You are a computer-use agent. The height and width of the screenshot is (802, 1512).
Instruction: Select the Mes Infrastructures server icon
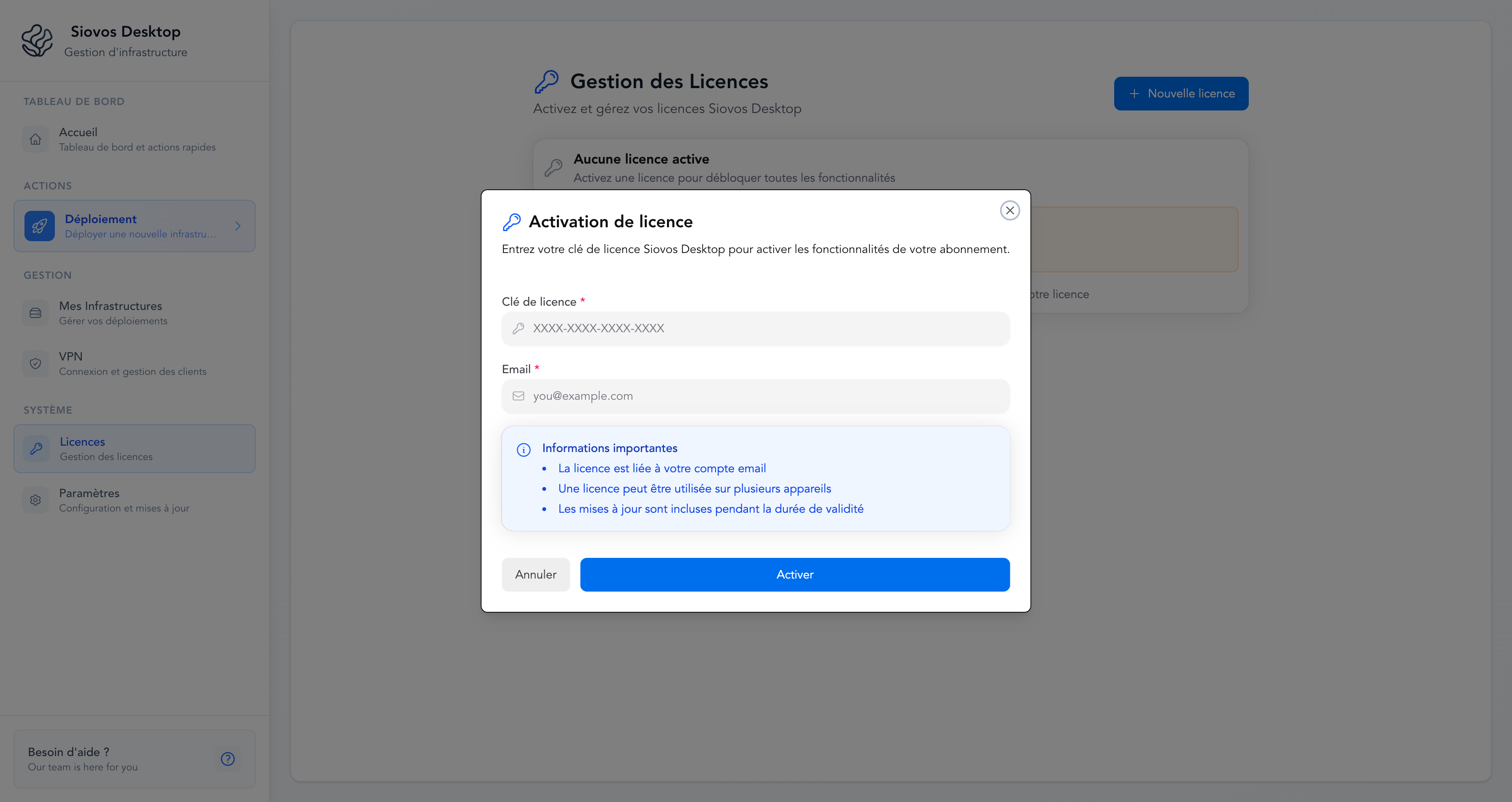(35, 312)
